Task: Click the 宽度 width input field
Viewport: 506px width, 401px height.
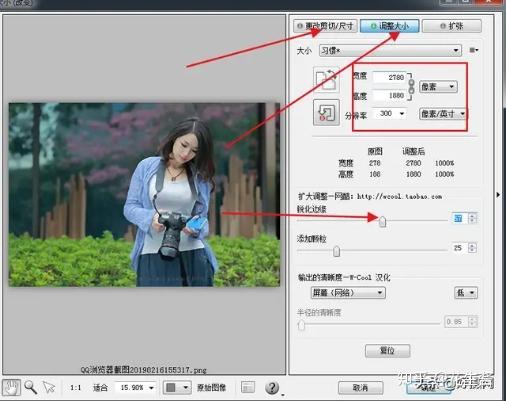Action: pyautogui.click(x=389, y=77)
